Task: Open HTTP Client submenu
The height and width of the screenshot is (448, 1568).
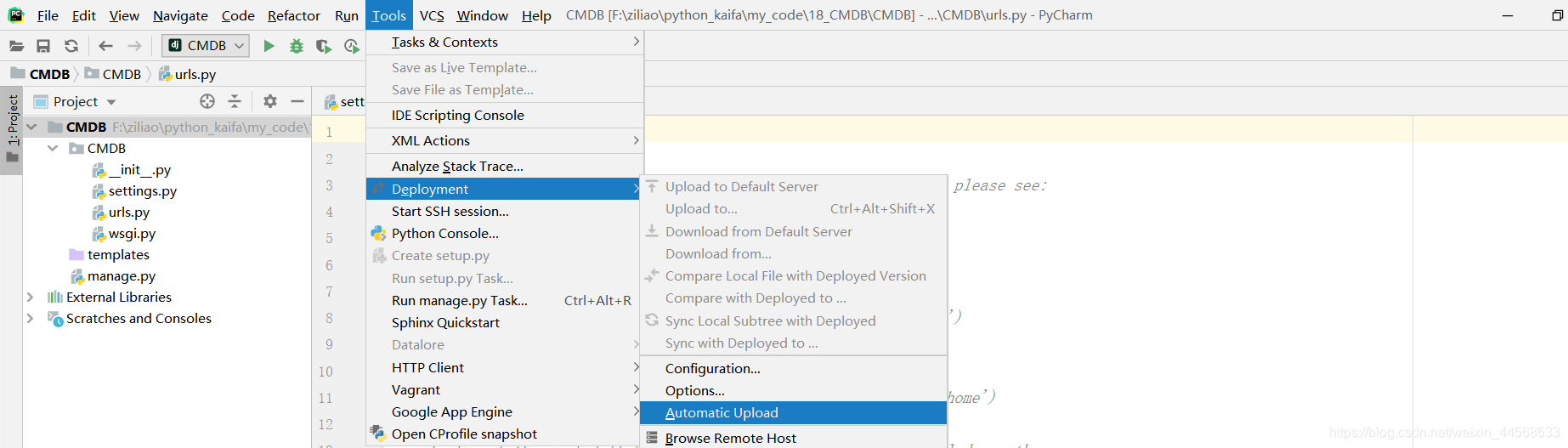Action: [505, 367]
